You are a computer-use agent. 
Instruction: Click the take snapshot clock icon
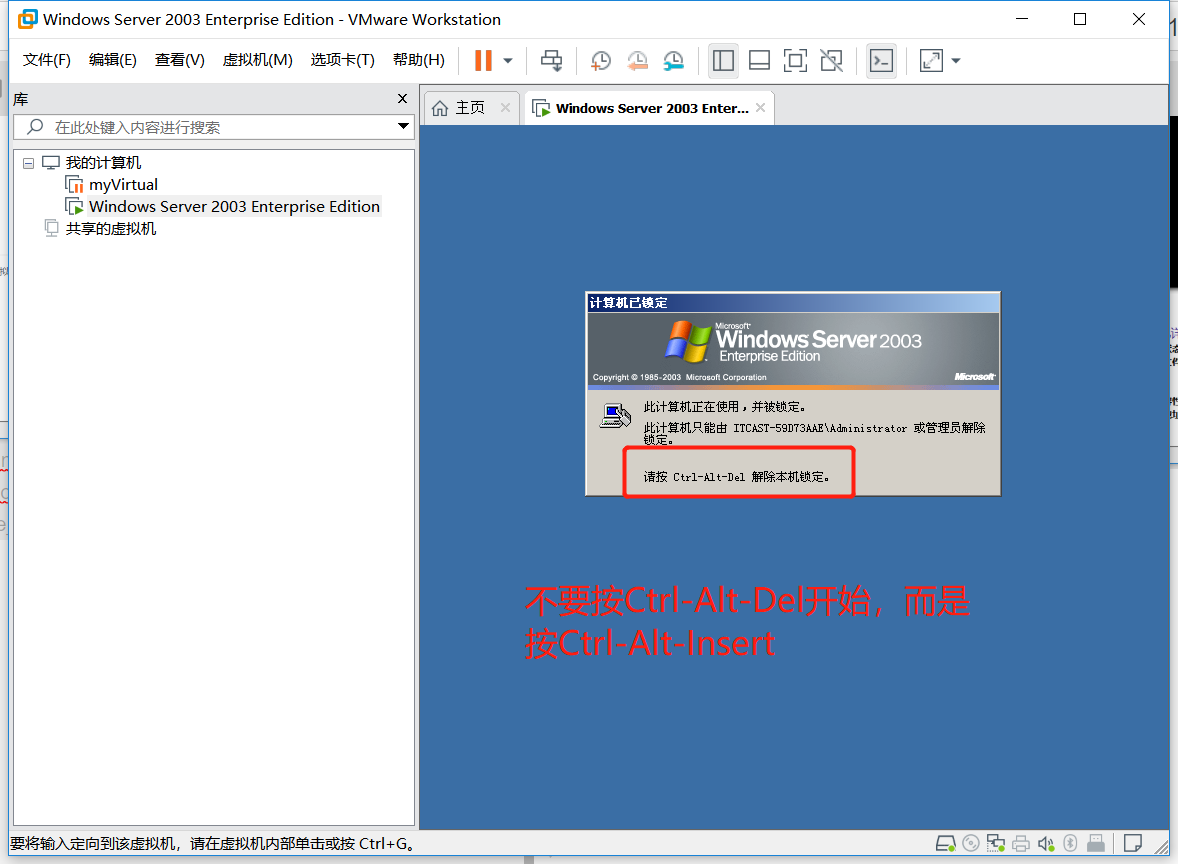click(x=600, y=61)
